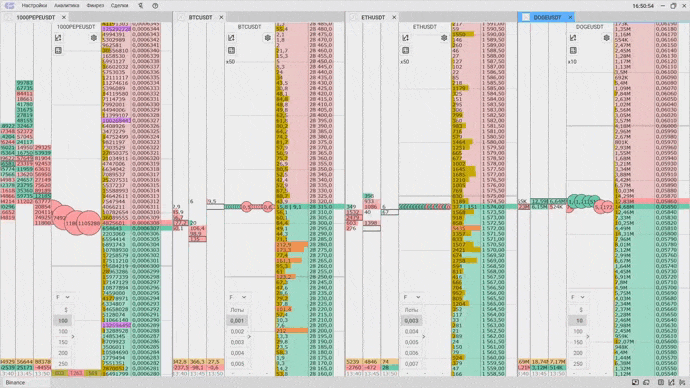
Task: Click the Binance label in the status bar
Action: (15, 383)
